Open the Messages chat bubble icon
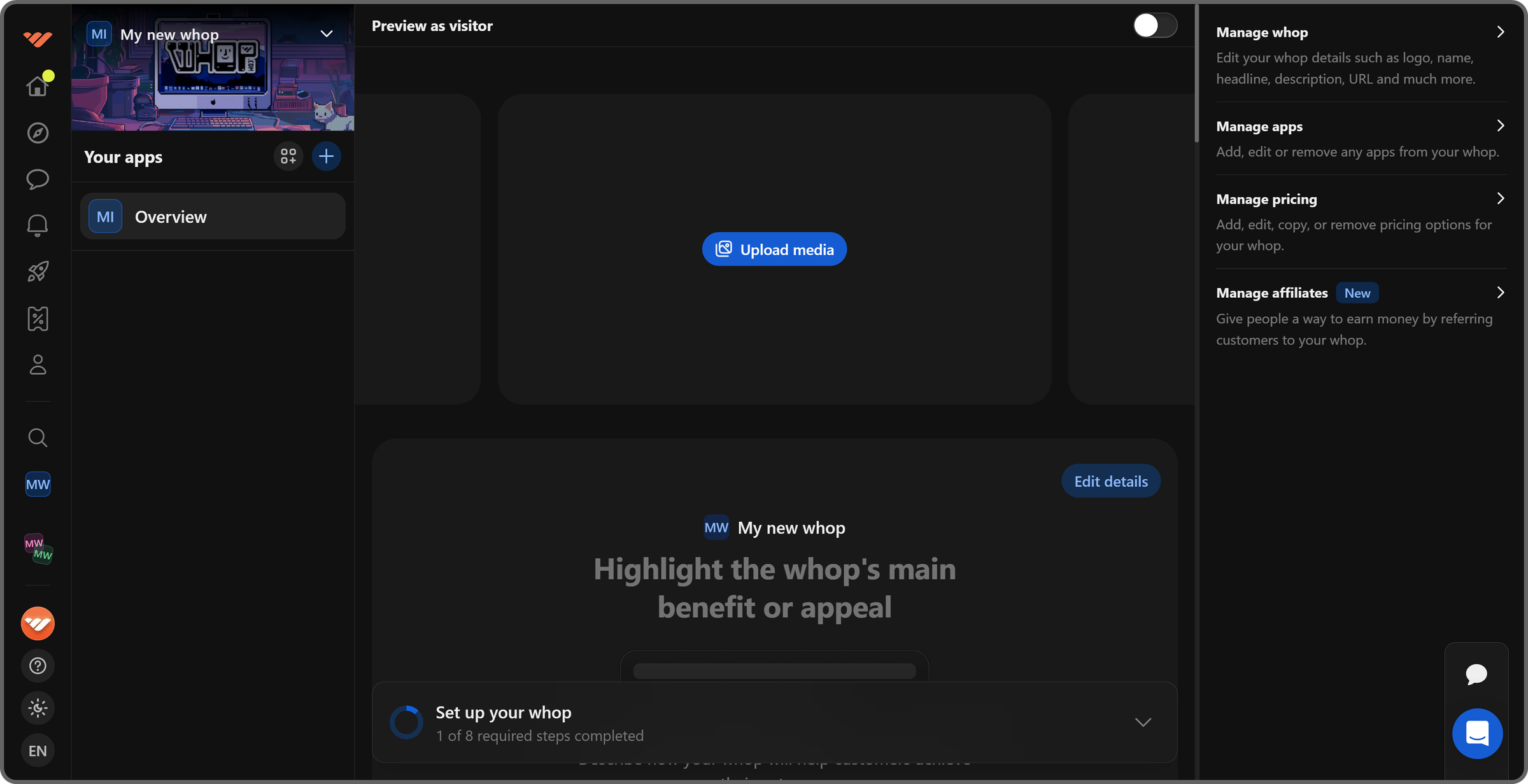This screenshot has width=1528, height=784. click(38, 179)
